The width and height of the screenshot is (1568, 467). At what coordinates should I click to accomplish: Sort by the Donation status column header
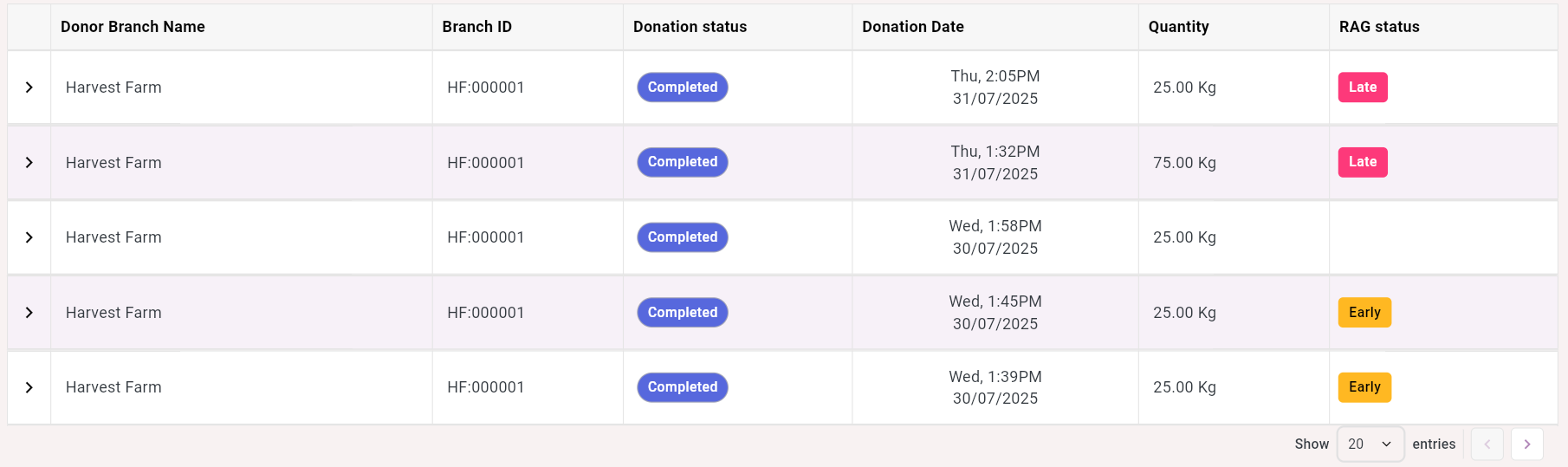click(x=690, y=27)
